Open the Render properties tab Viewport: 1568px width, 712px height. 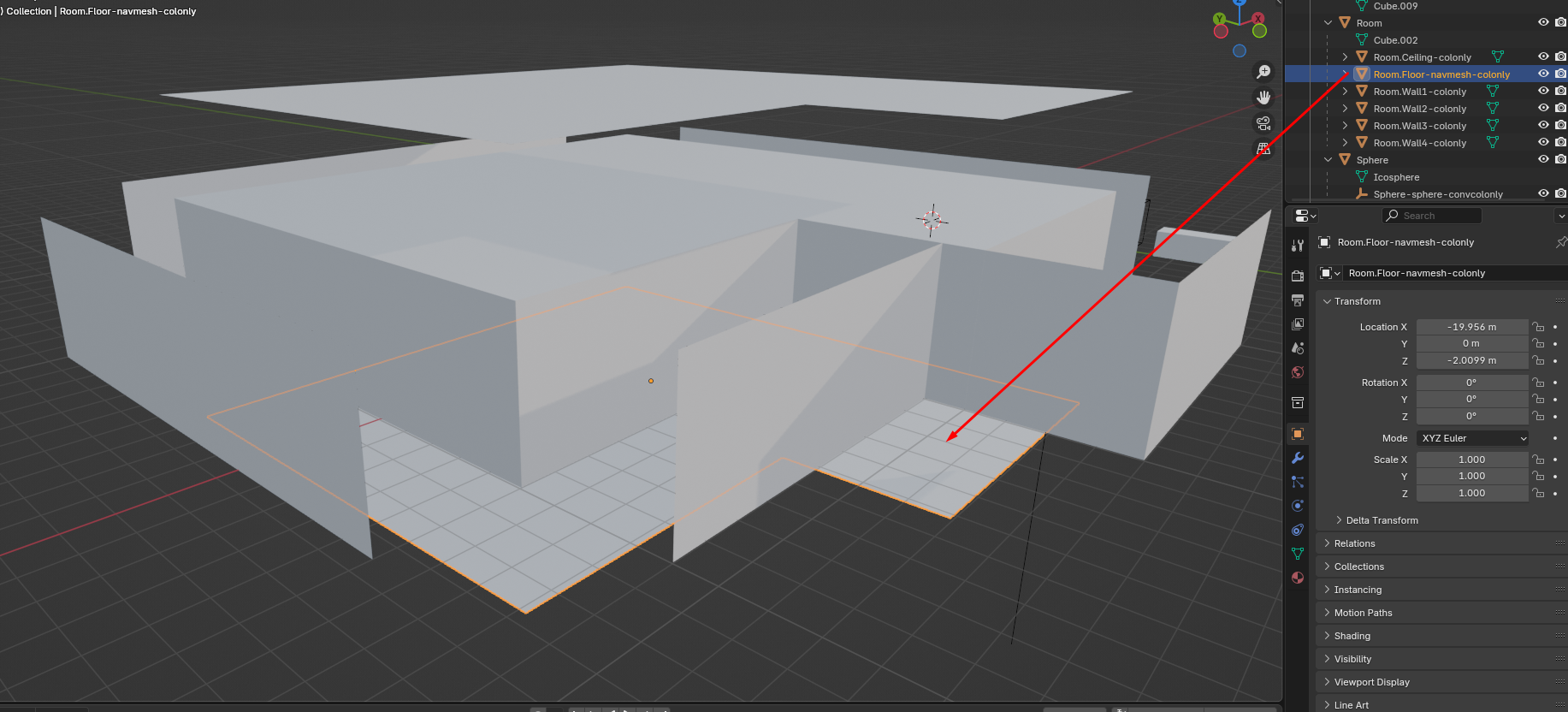pos(1298,276)
